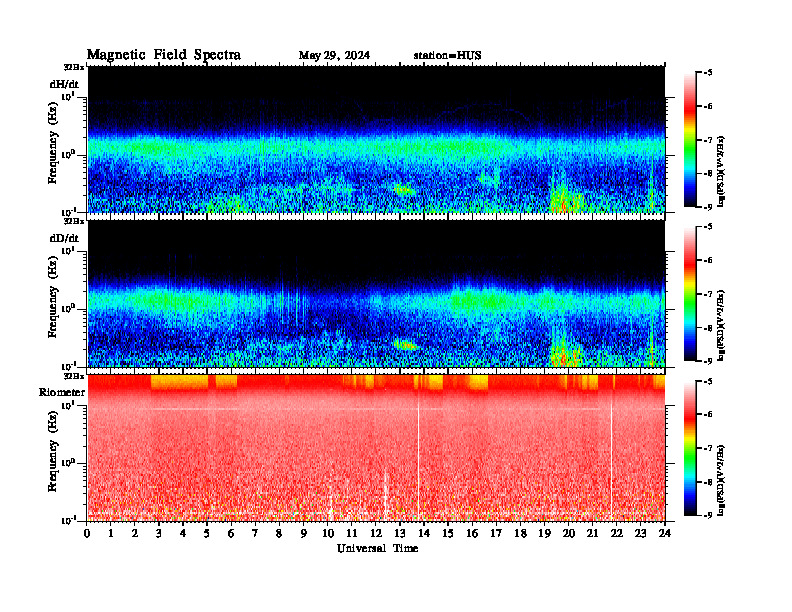Select the date text "May 29, 2024"
Screen dimensions: 792x612
(x=334, y=55)
